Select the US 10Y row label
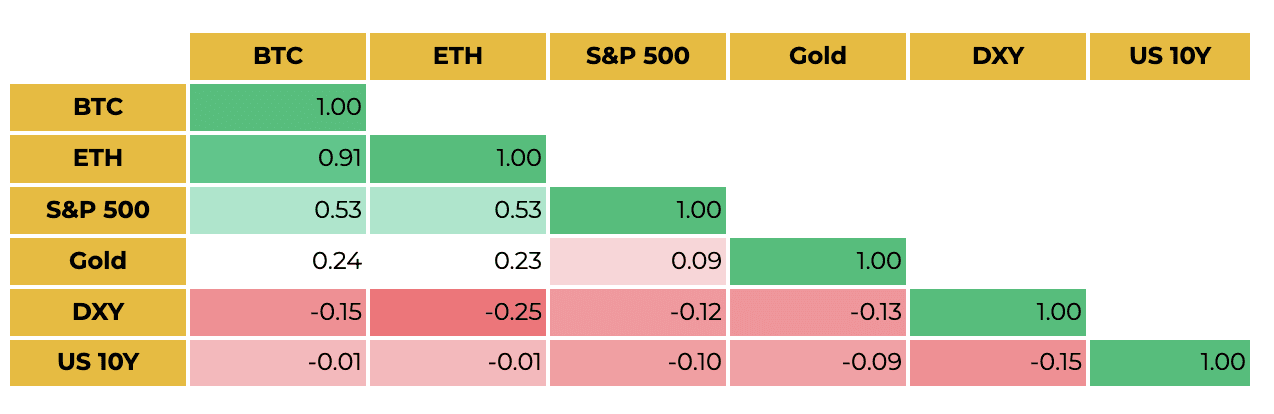The height and width of the screenshot is (414, 1274). (98, 363)
